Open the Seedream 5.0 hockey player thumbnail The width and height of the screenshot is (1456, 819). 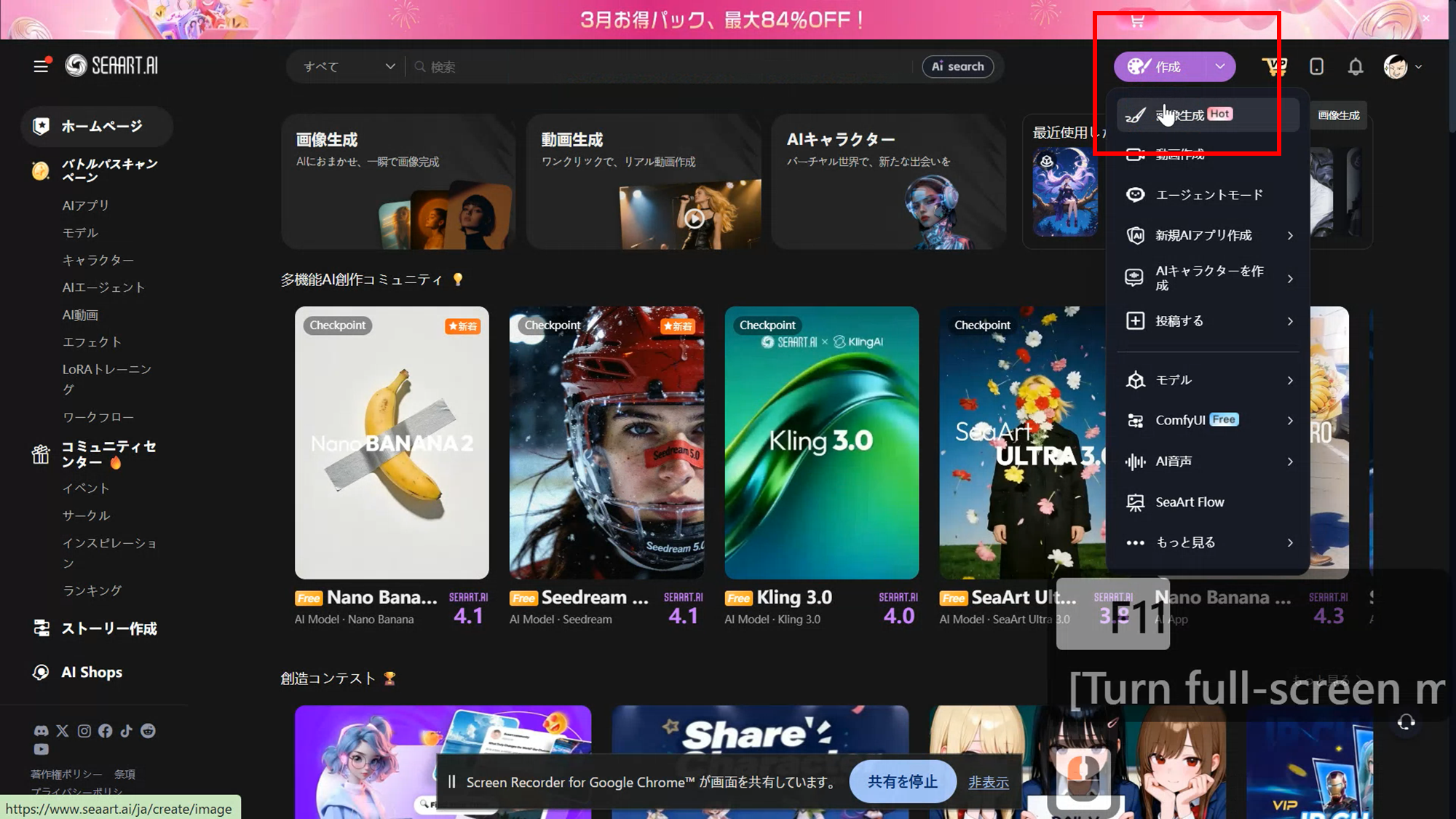[607, 443]
